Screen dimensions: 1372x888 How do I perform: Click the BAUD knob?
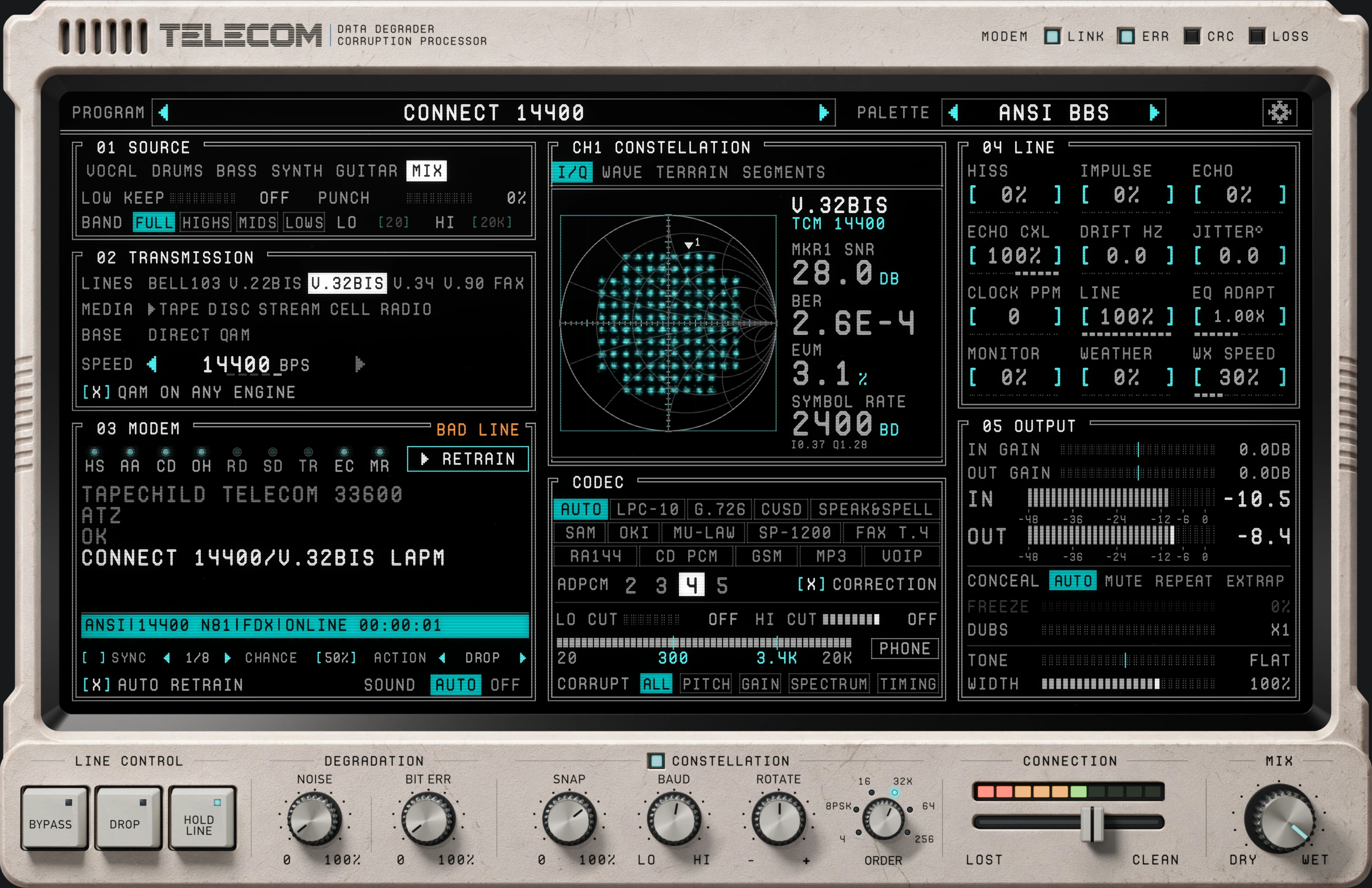click(673, 819)
